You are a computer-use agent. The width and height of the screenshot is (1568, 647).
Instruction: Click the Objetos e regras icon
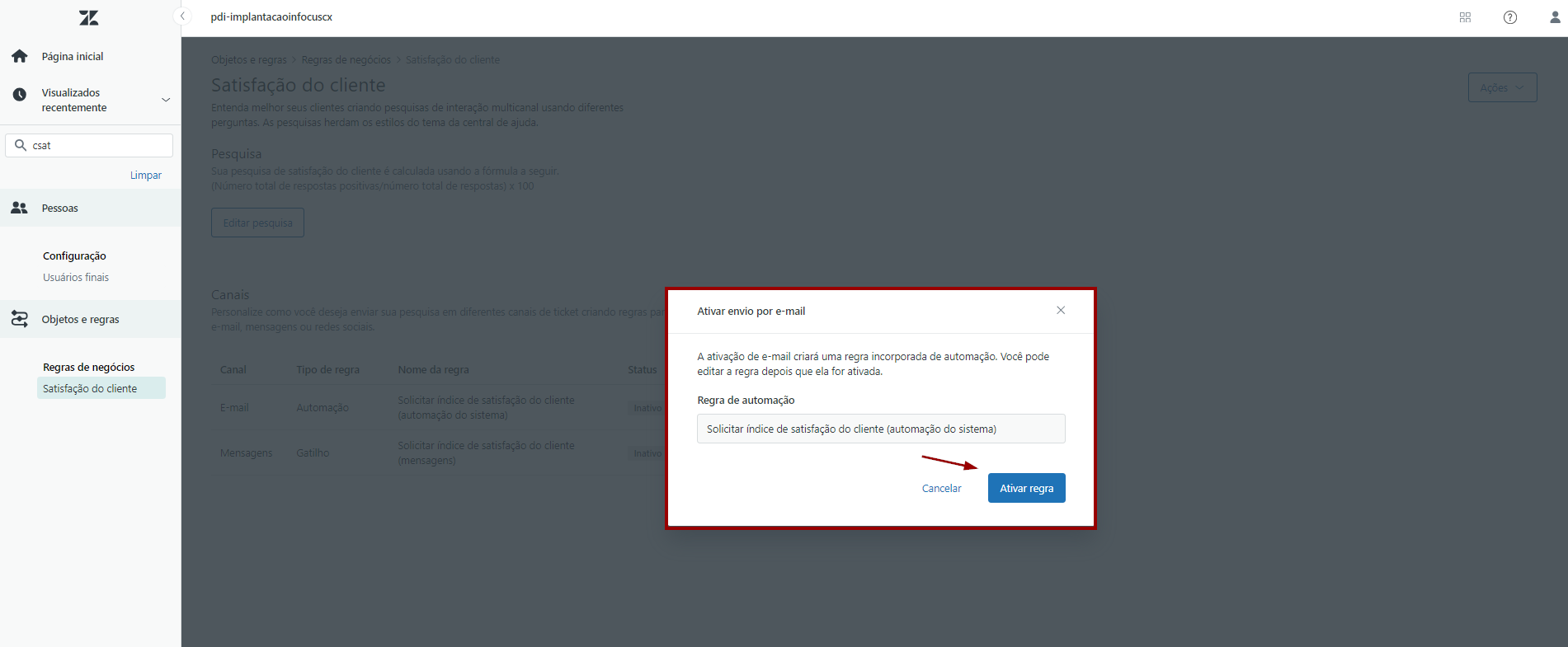point(20,319)
